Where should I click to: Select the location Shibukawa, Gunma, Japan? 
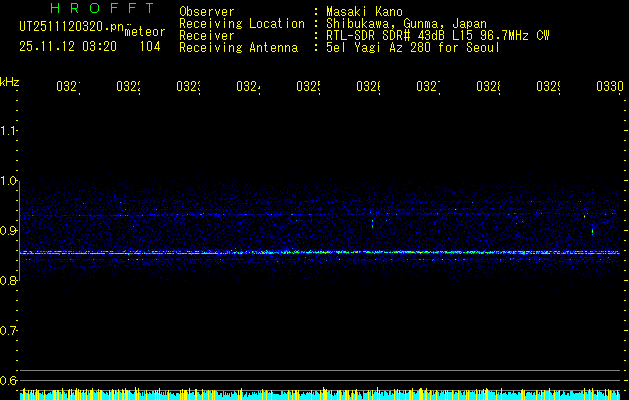click(406, 24)
